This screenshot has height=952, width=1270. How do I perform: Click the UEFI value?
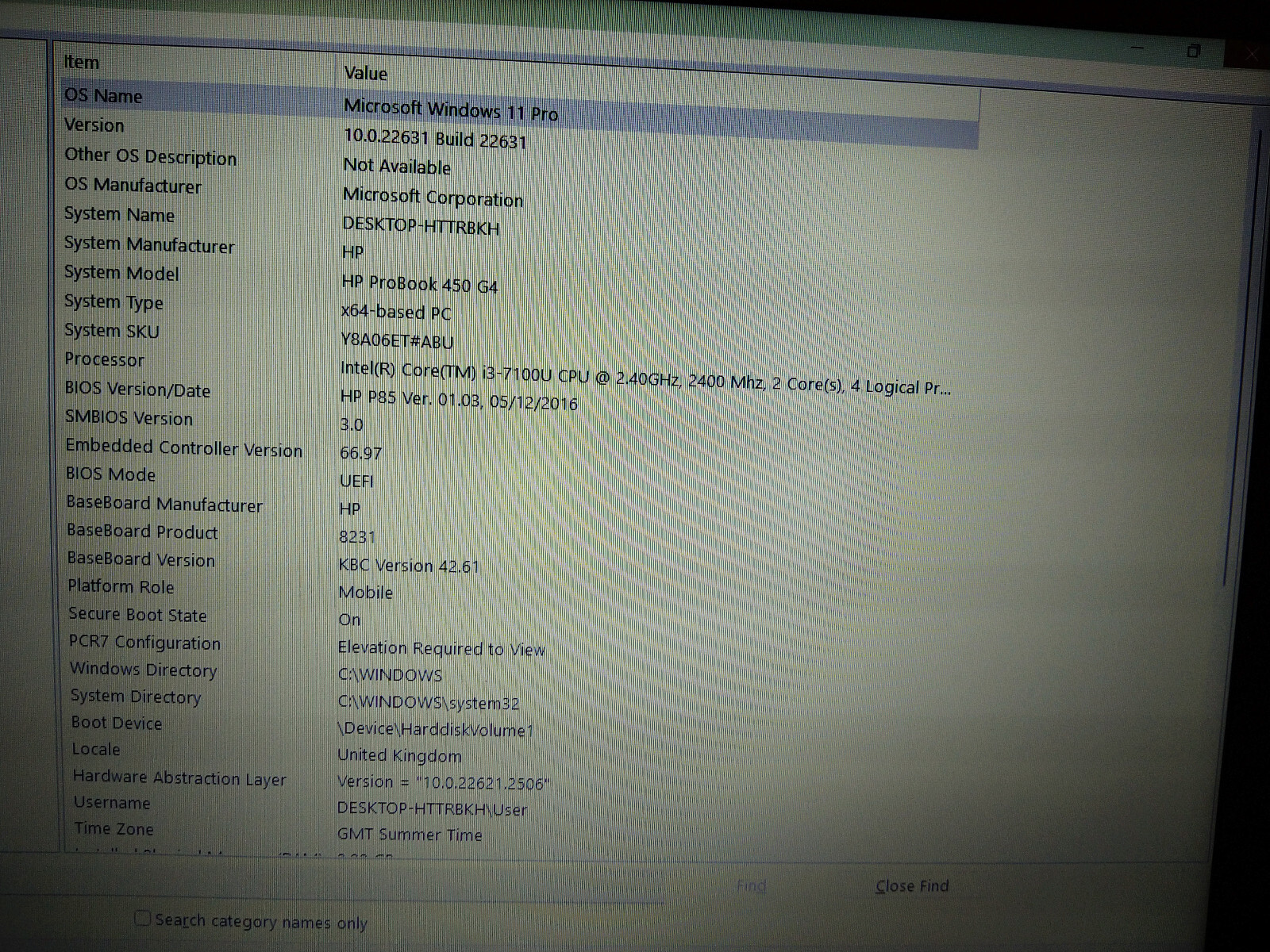click(x=356, y=481)
